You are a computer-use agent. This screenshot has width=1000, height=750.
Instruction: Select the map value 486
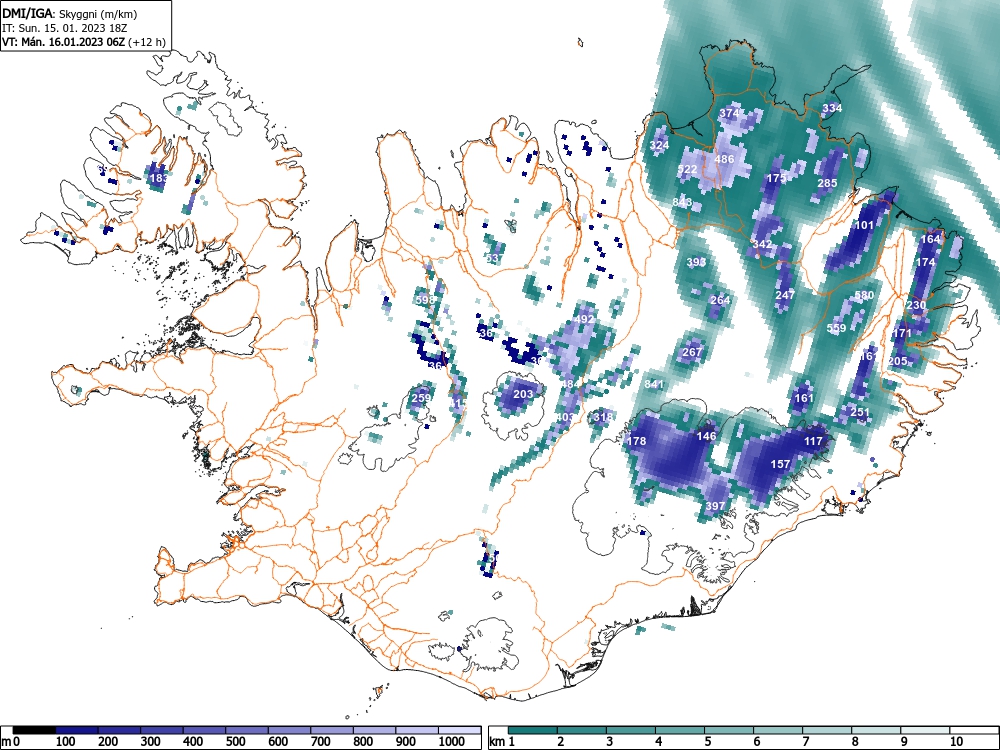point(724,159)
